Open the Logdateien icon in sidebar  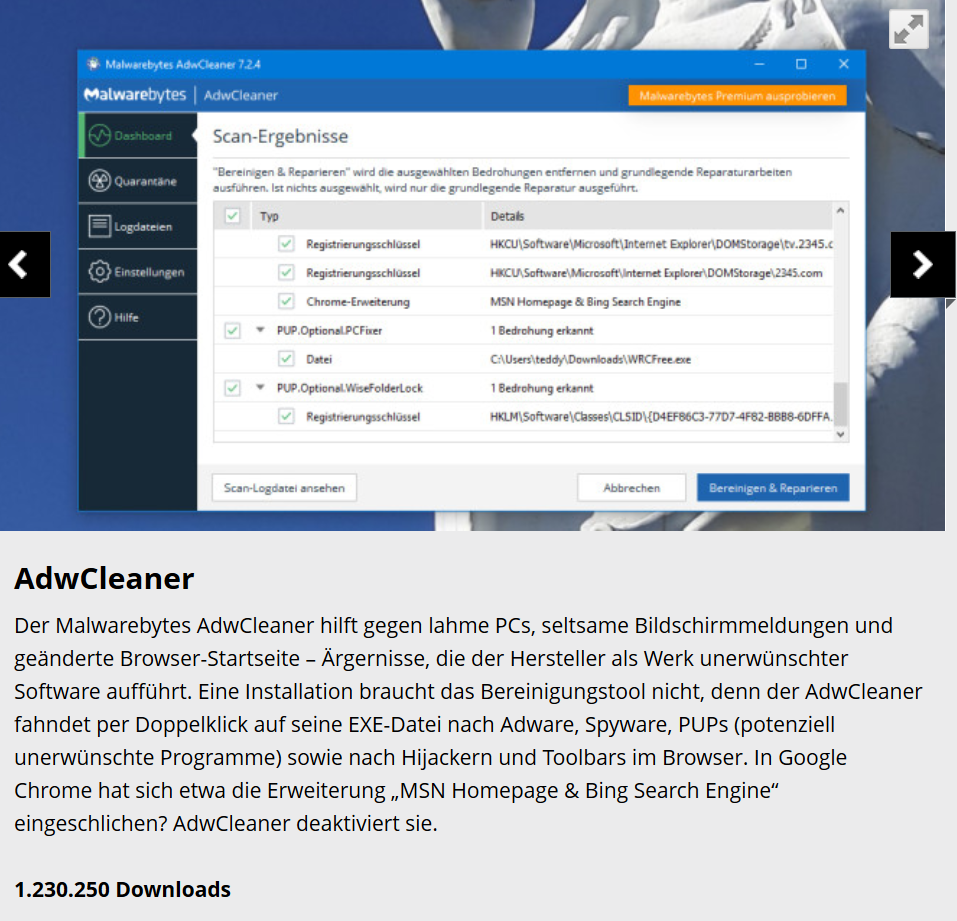click(x=99, y=227)
